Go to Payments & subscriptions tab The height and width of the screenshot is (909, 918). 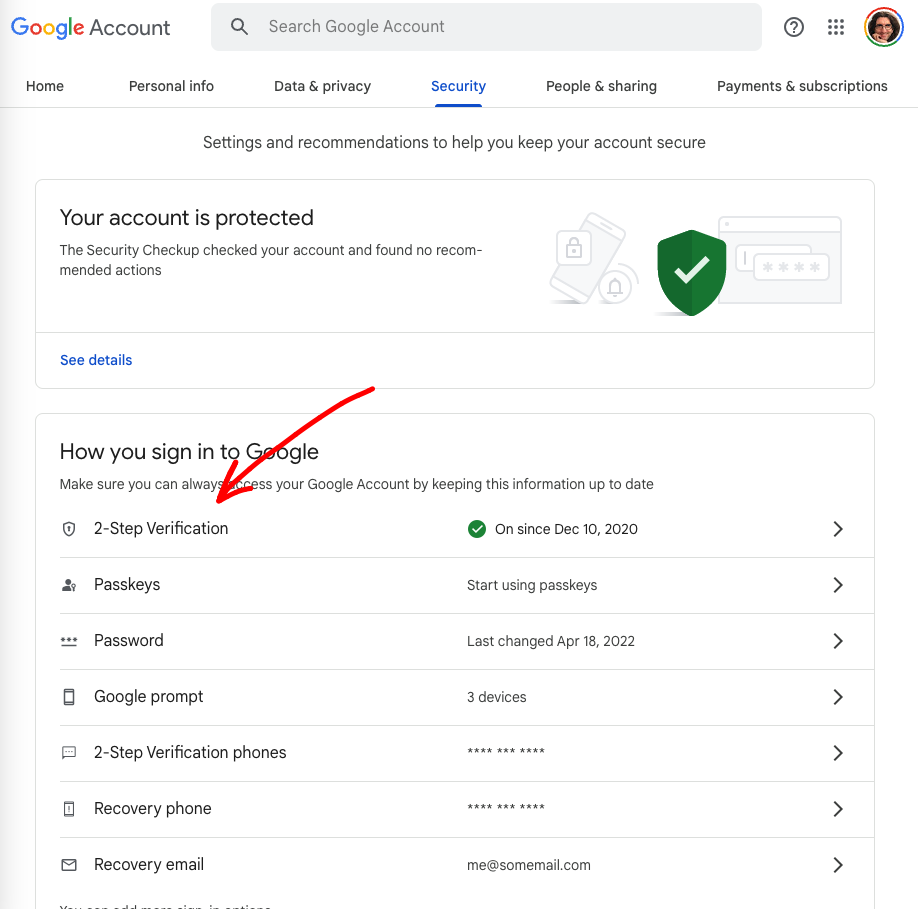click(802, 86)
